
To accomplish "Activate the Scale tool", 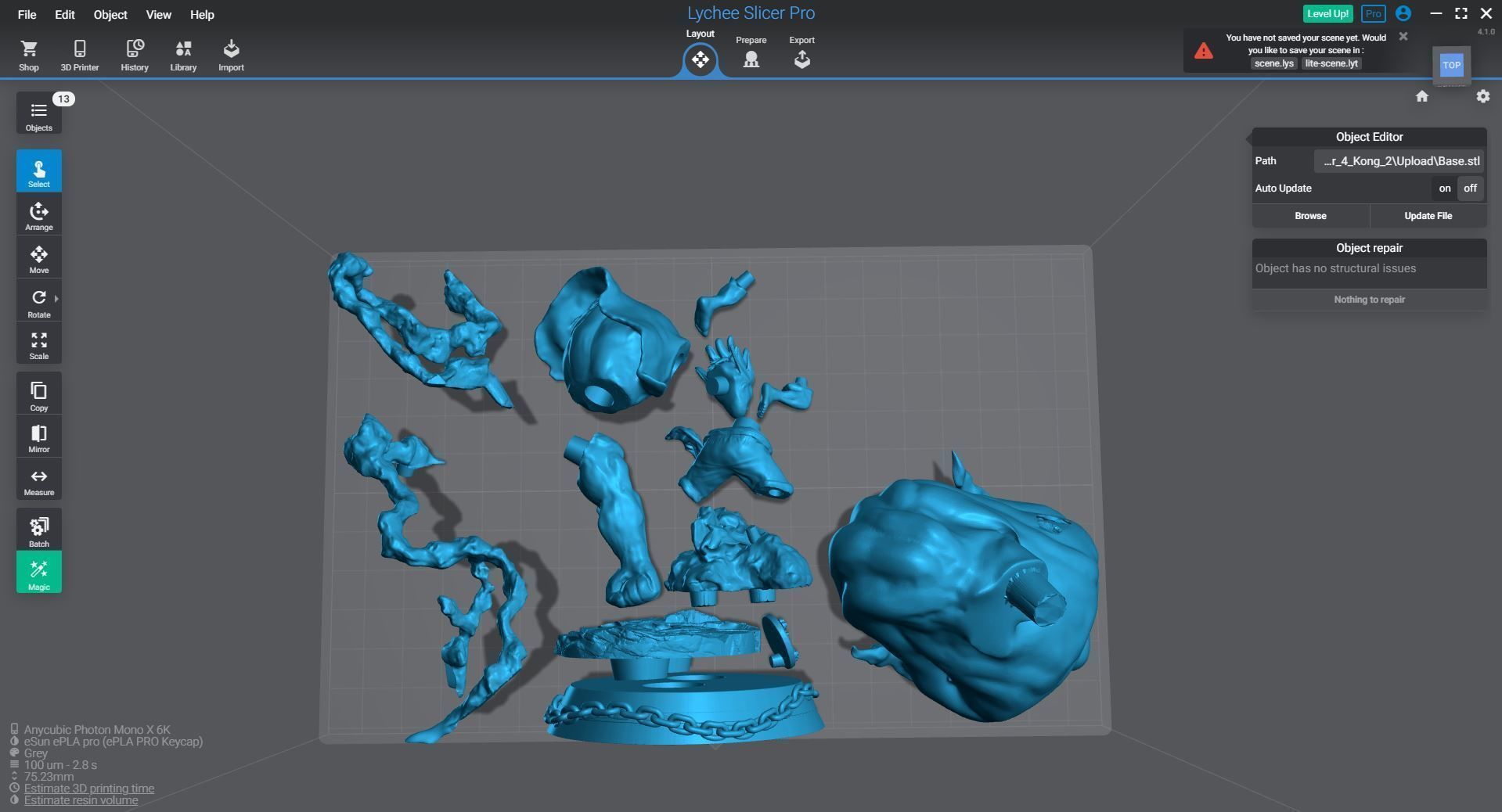I will (39, 344).
